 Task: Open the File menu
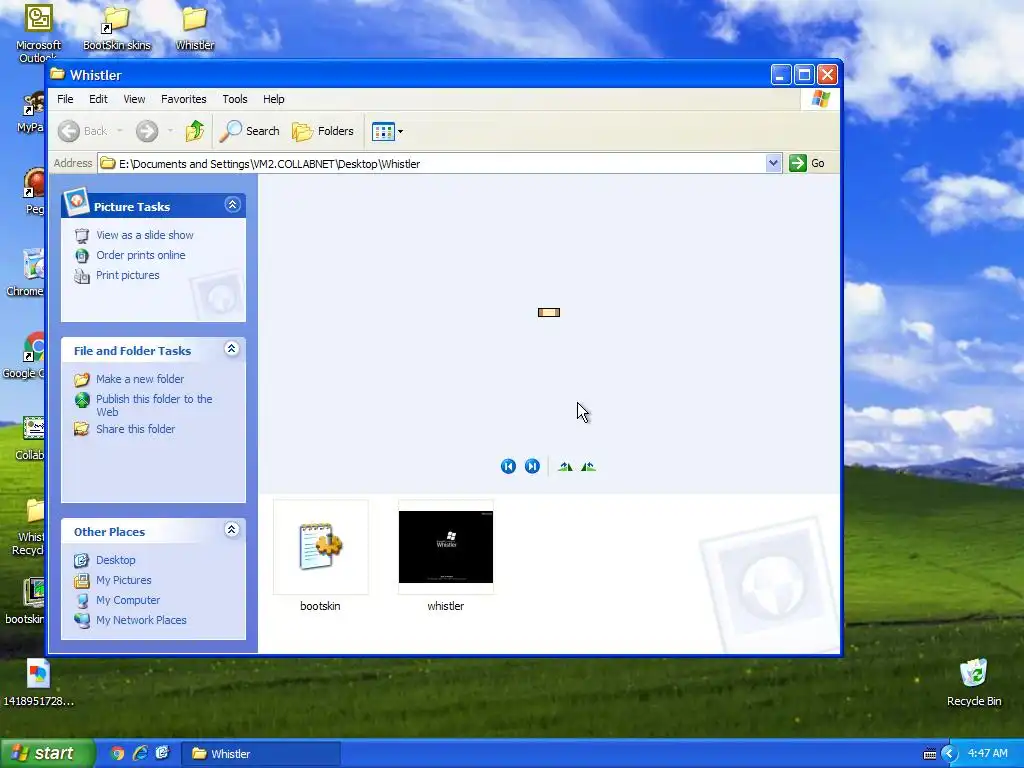coord(65,99)
